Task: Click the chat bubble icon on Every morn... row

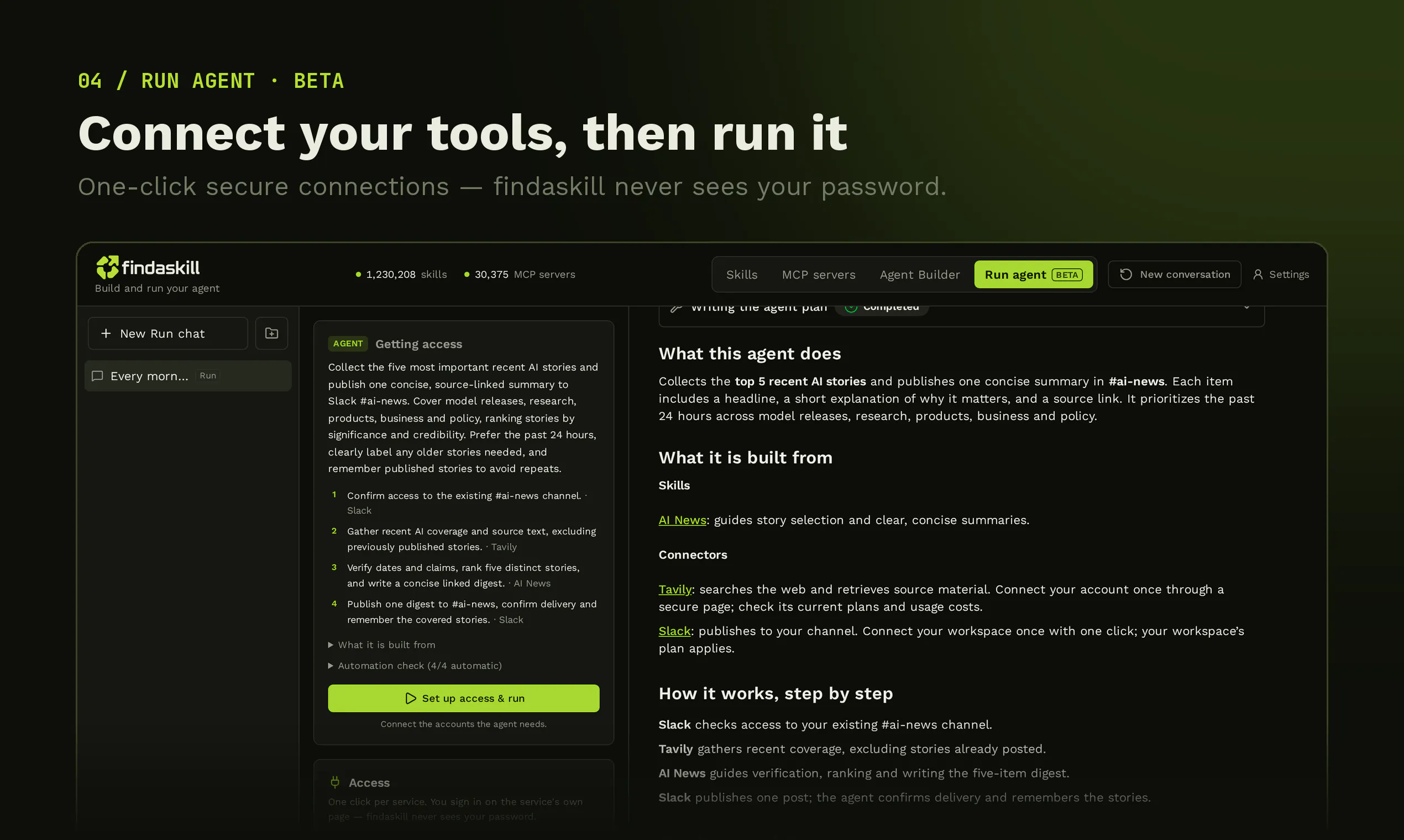Action: pyautogui.click(x=97, y=376)
